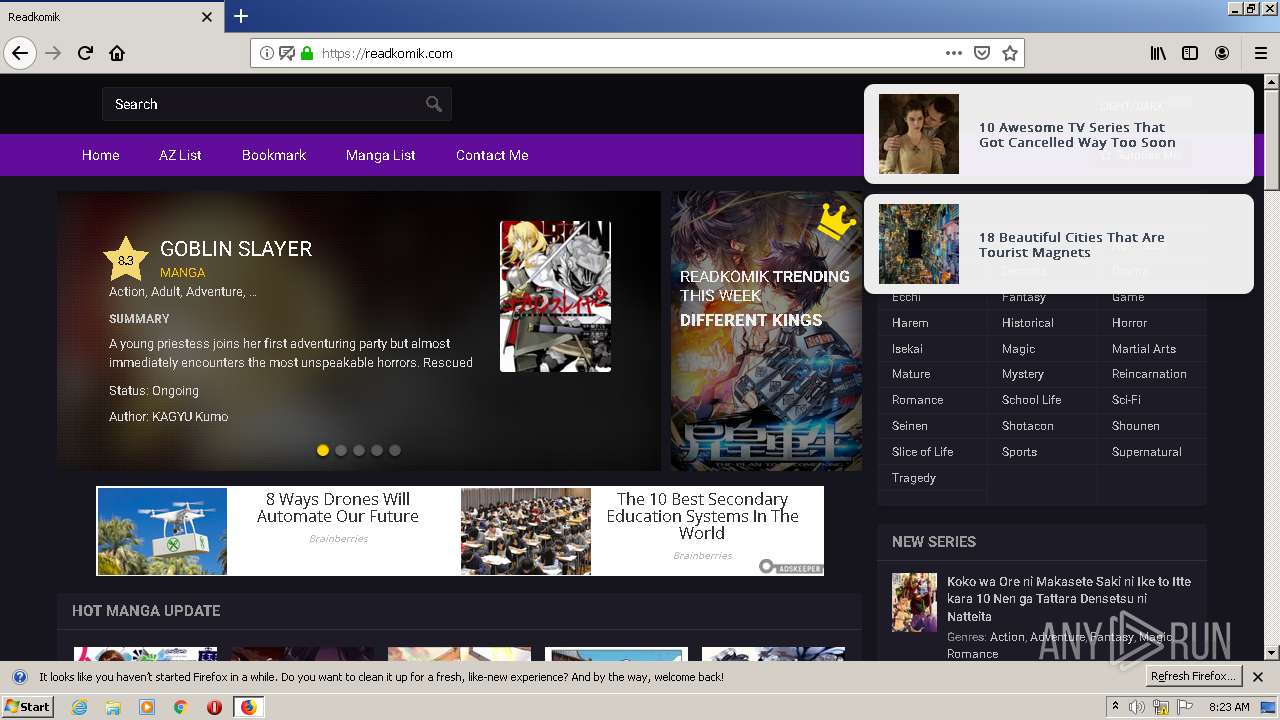1280x720 pixels.
Task: Open the Windows Start menu
Action: tap(27, 707)
